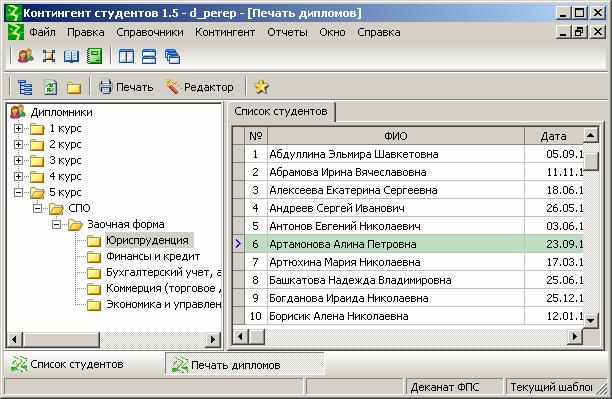Open the Справочники menu

pyautogui.click(x=150, y=32)
